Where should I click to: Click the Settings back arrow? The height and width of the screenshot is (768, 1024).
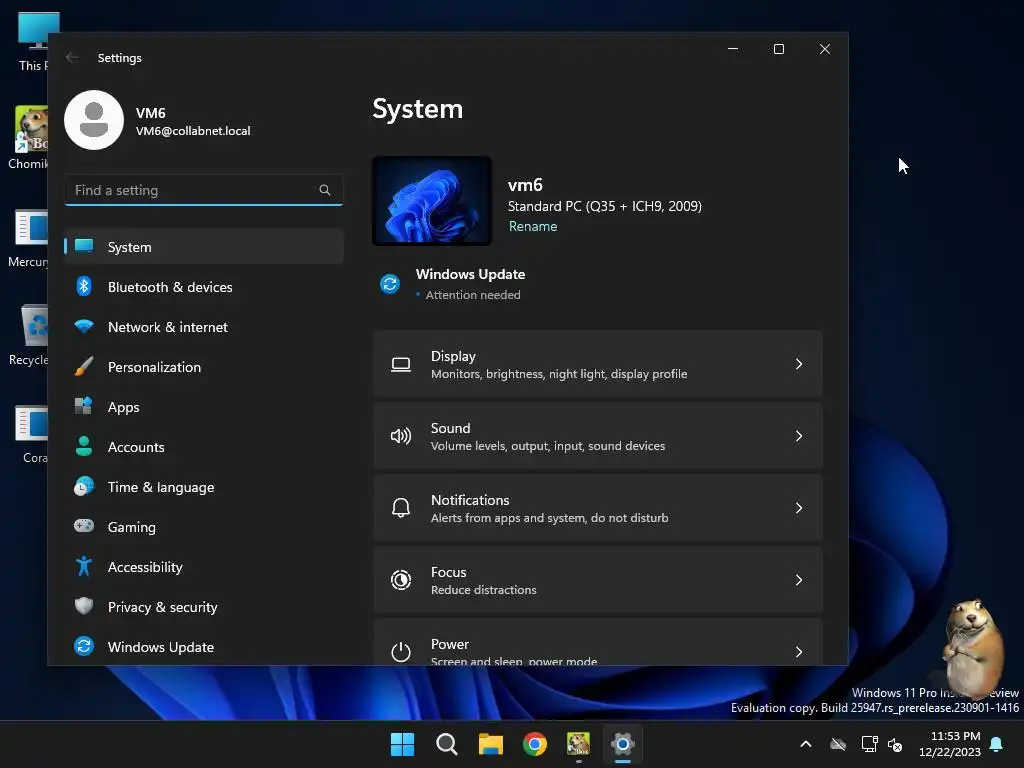72,57
